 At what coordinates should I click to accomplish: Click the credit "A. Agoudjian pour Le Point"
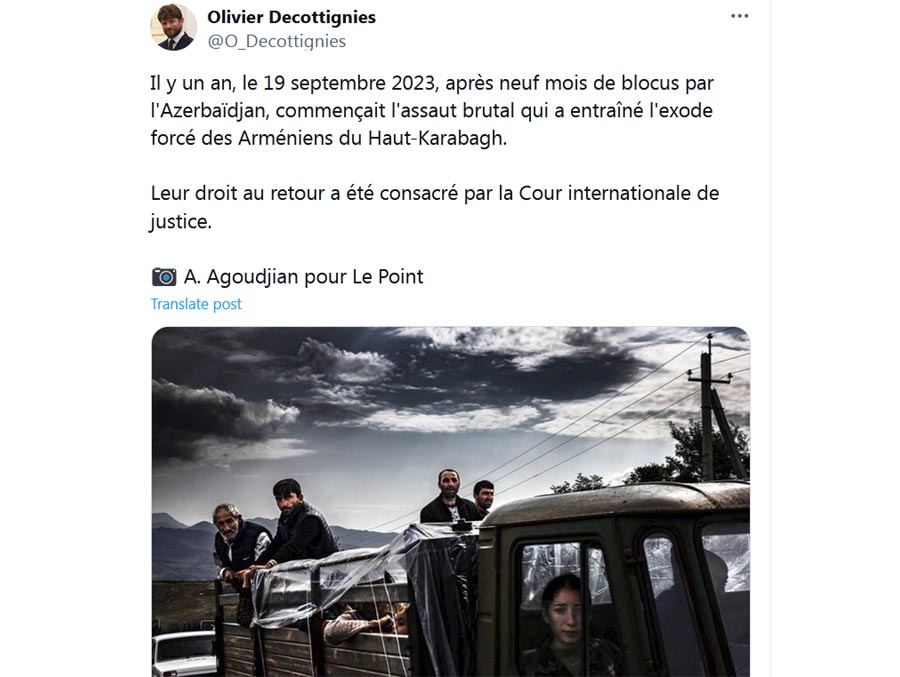click(x=303, y=277)
